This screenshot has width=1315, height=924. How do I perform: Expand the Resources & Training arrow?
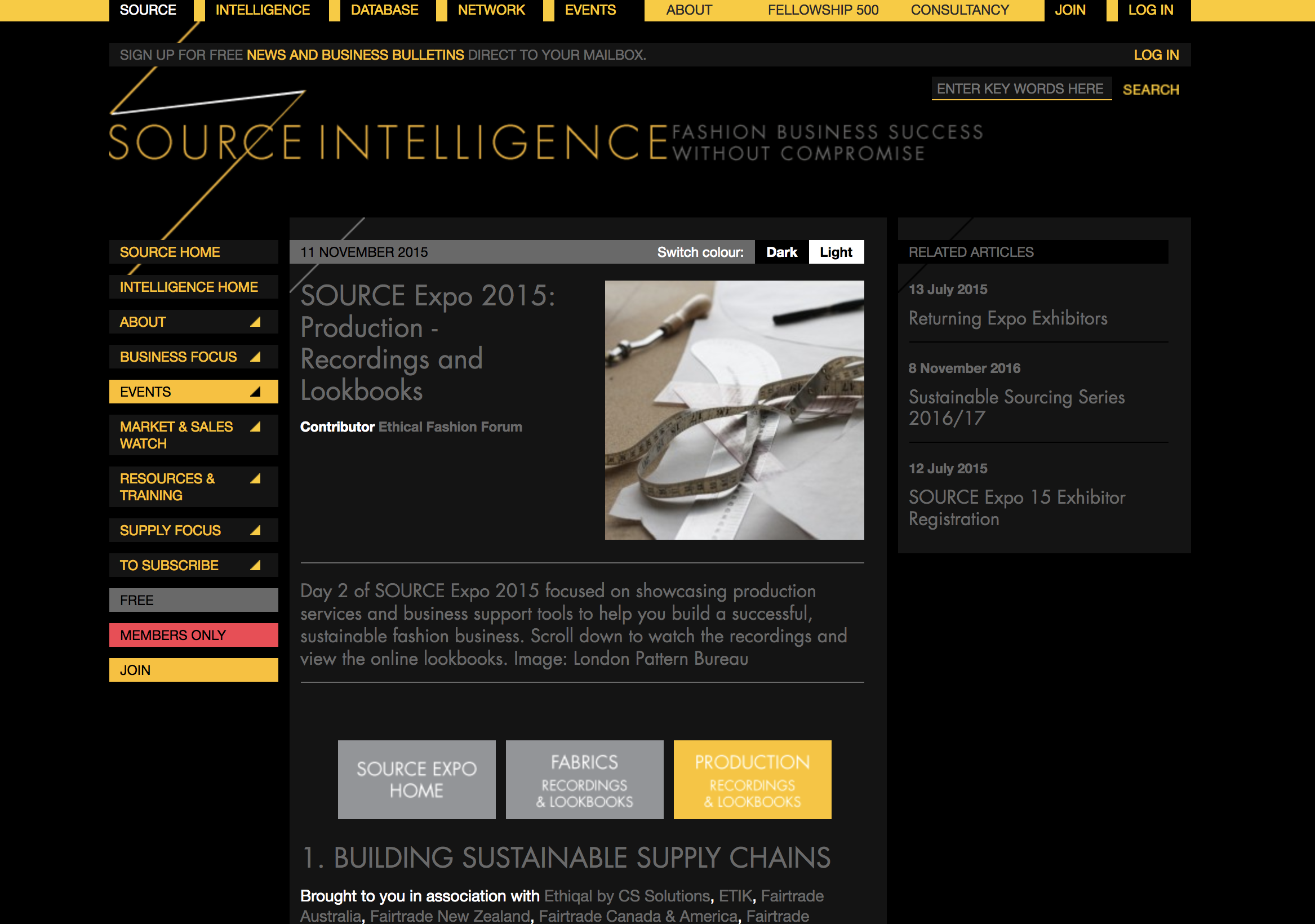point(255,478)
